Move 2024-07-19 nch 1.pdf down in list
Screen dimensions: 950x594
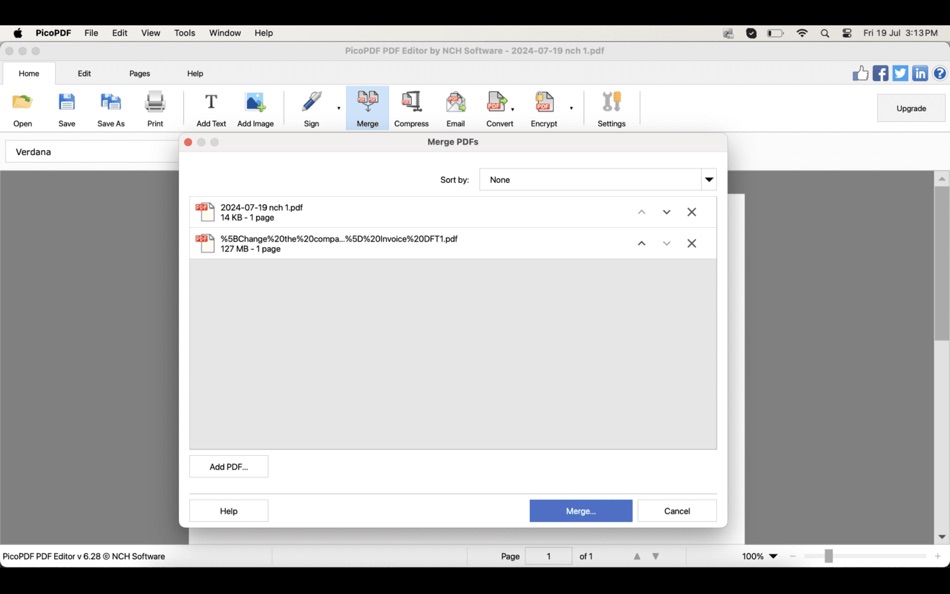pos(666,212)
